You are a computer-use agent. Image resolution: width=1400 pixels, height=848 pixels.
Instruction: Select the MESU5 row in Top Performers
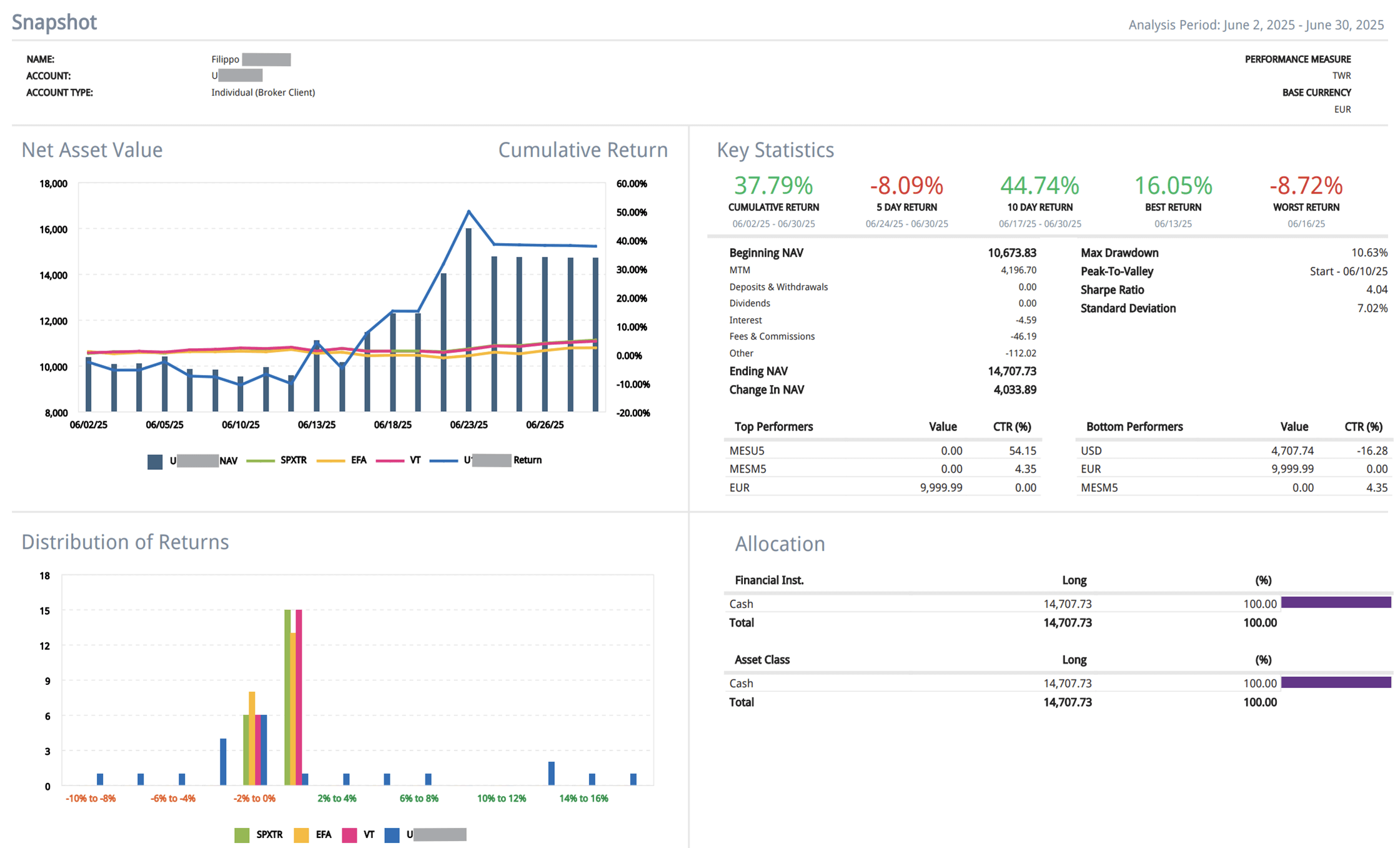747,451
